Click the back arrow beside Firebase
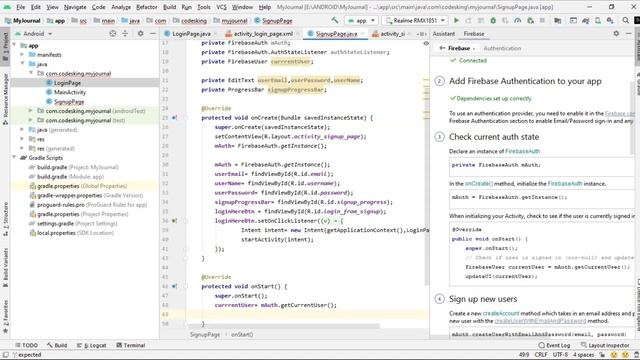 (x=442, y=48)
